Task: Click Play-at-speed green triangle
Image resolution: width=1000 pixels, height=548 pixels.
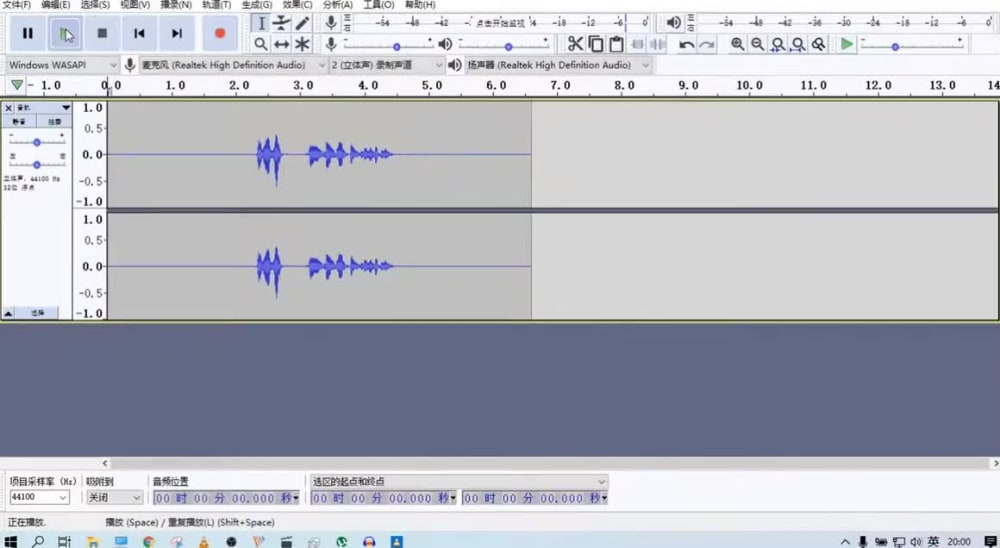Action: [847, 44]
